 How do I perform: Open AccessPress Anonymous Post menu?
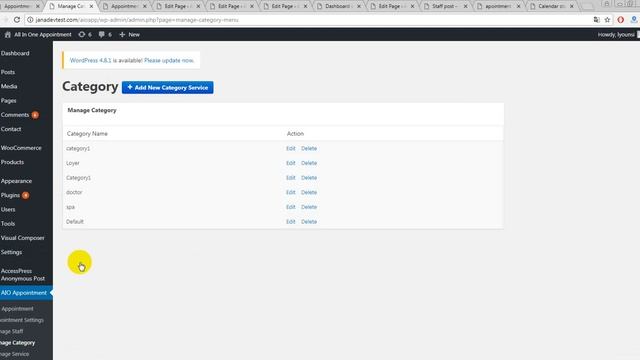coord(23,275)
